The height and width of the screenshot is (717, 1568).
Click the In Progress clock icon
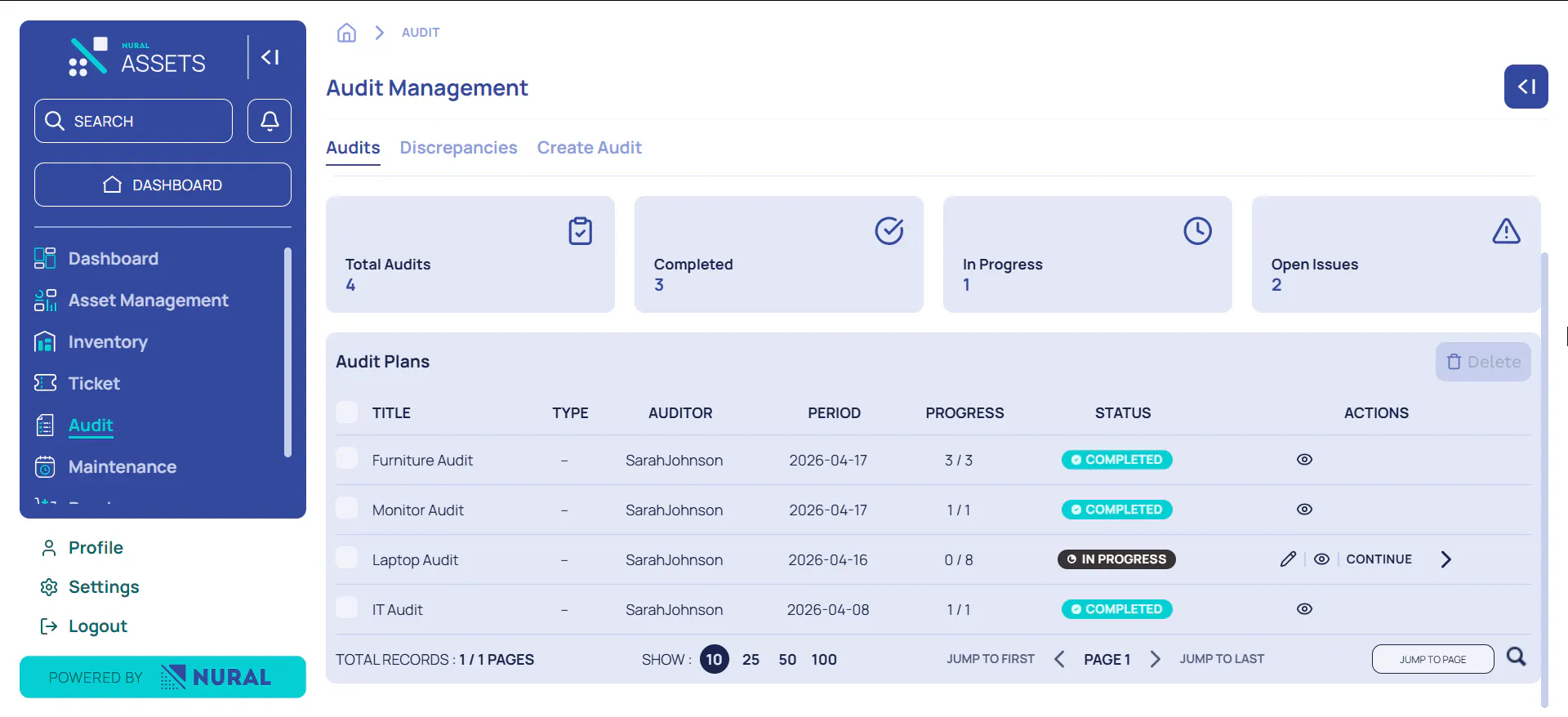(1198, 231)
